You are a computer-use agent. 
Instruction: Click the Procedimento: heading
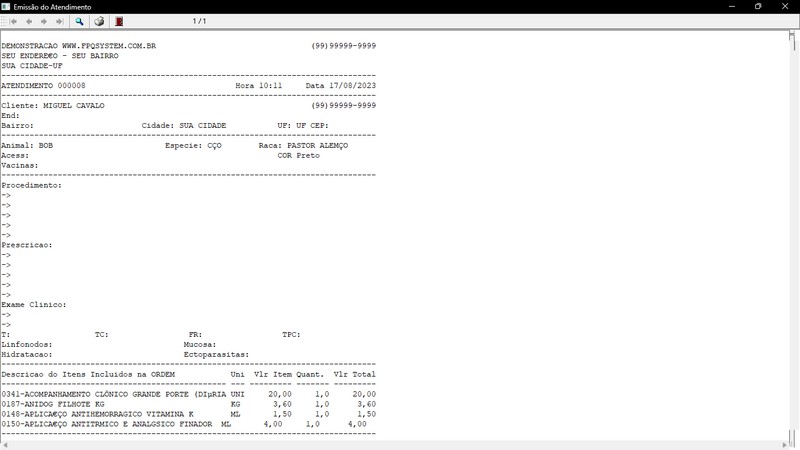(x=32, y=185)
